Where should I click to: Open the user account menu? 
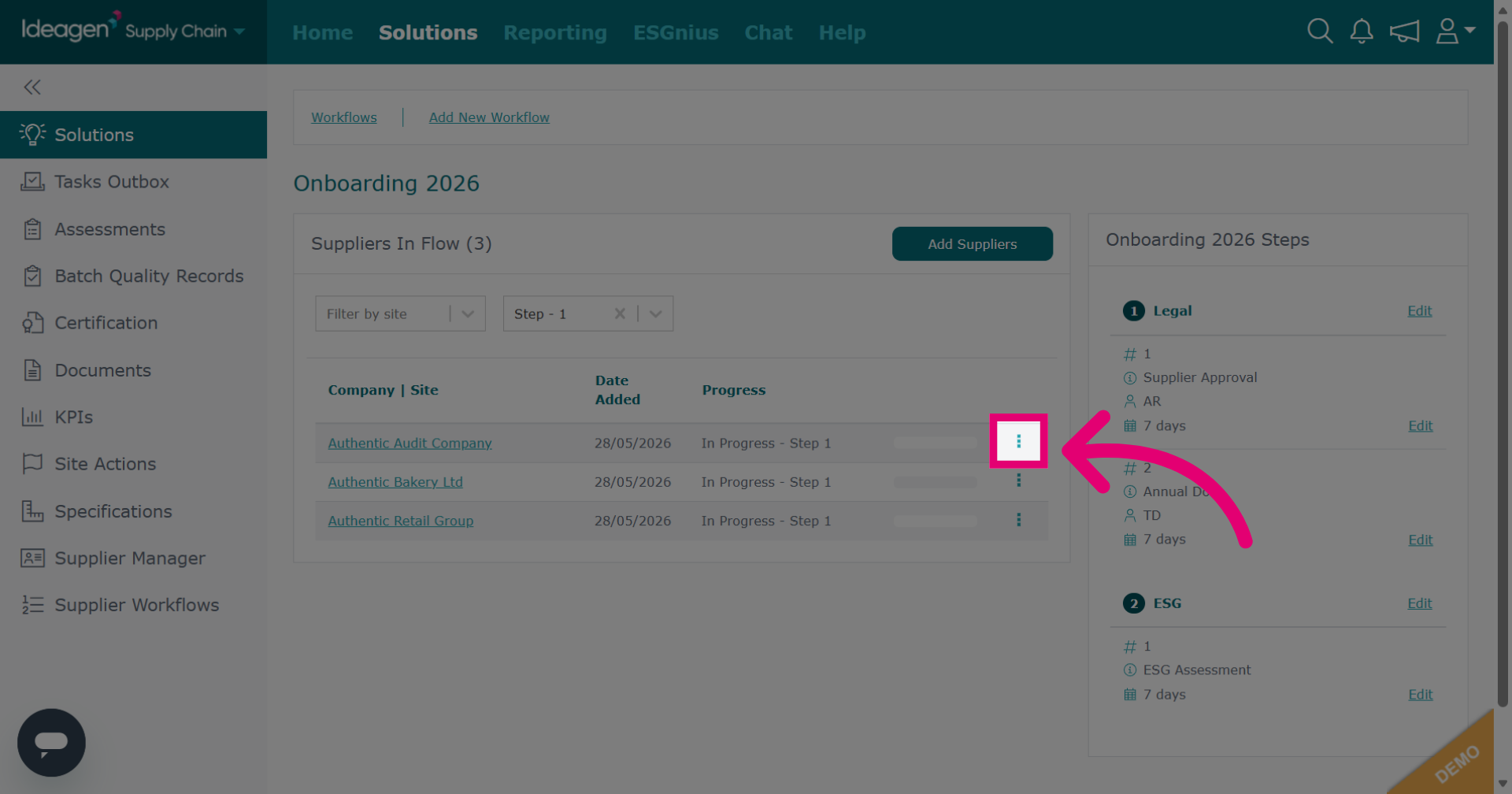(1455, 32)
